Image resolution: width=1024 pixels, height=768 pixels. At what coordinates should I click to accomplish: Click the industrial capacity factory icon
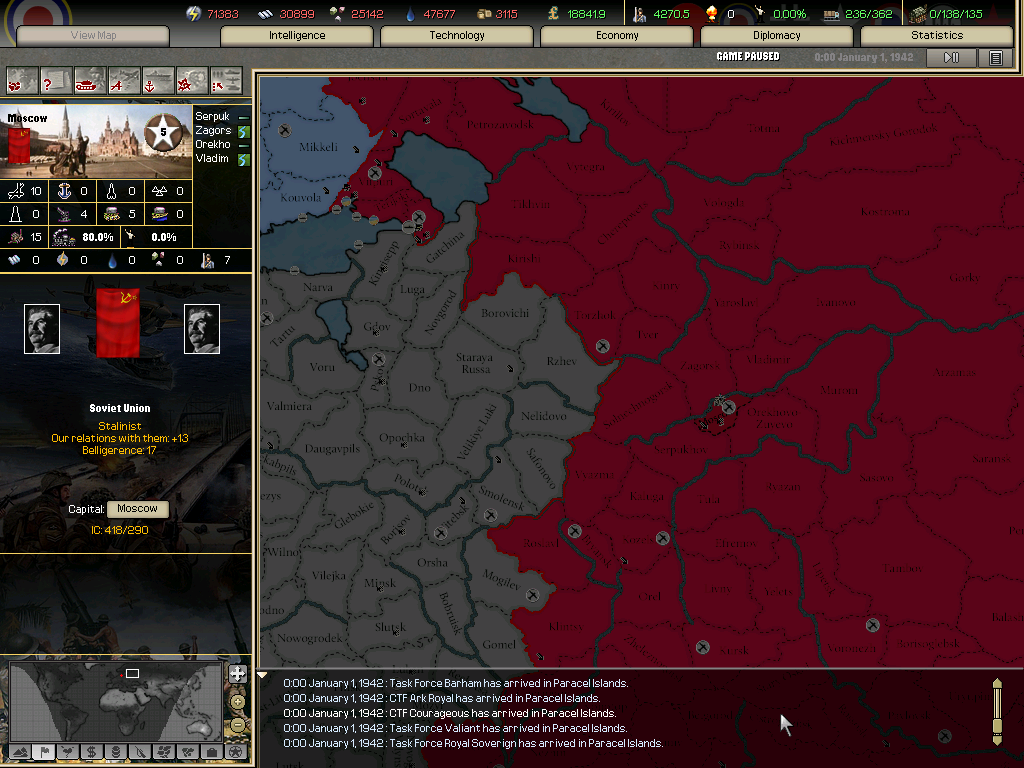coord(918,14)
